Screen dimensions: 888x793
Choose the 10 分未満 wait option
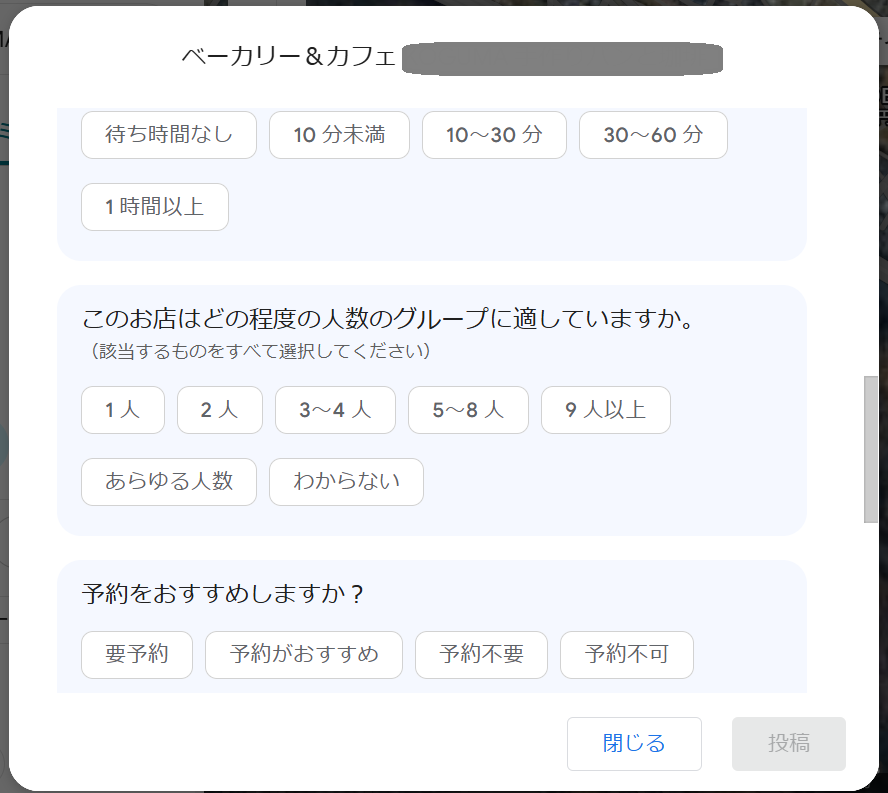click(x=339, y=135)
